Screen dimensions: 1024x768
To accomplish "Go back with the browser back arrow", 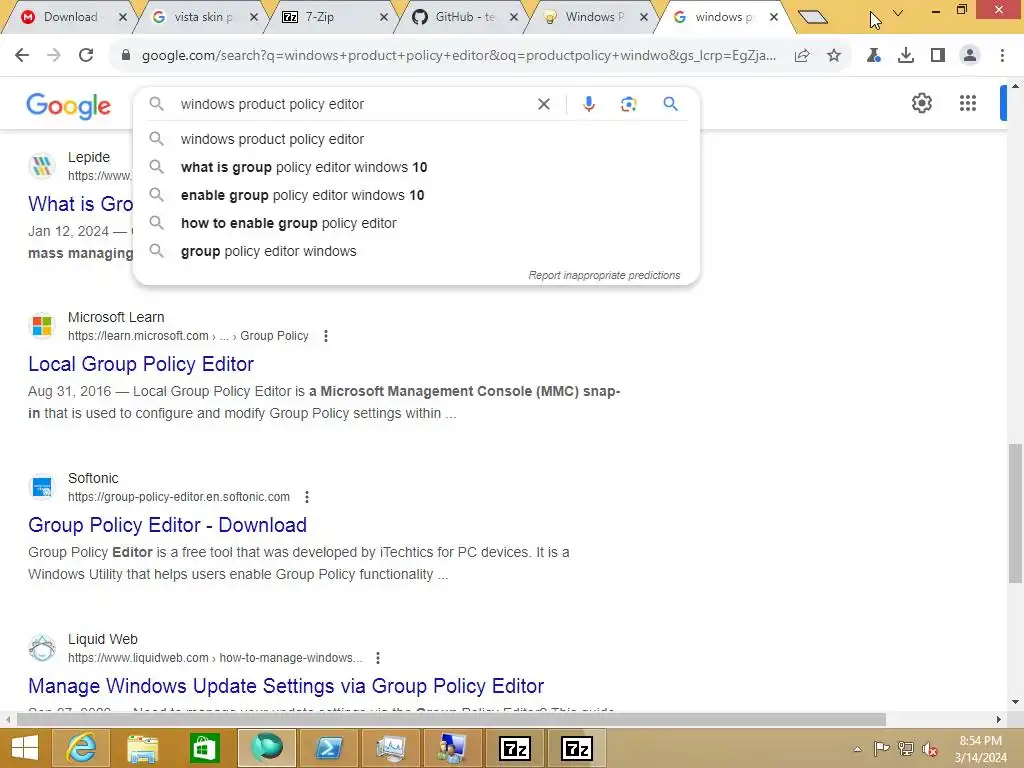I will [22, 56].
